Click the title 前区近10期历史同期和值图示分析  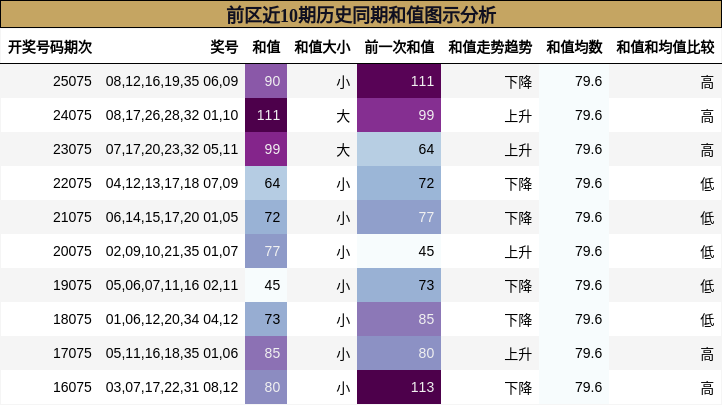[x=361, y=15]
